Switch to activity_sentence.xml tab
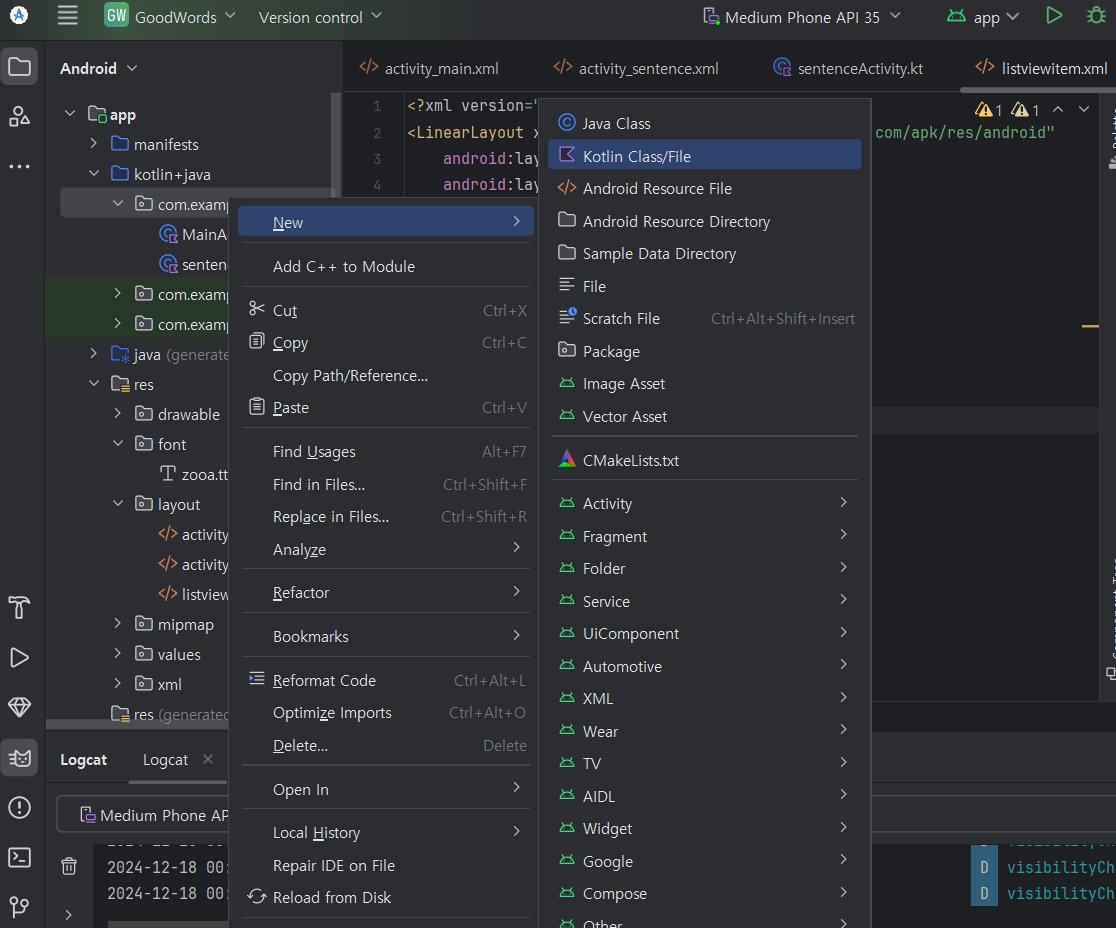Screen dimensions: 1116x928 pyautogui.click(x=636, y=68)
